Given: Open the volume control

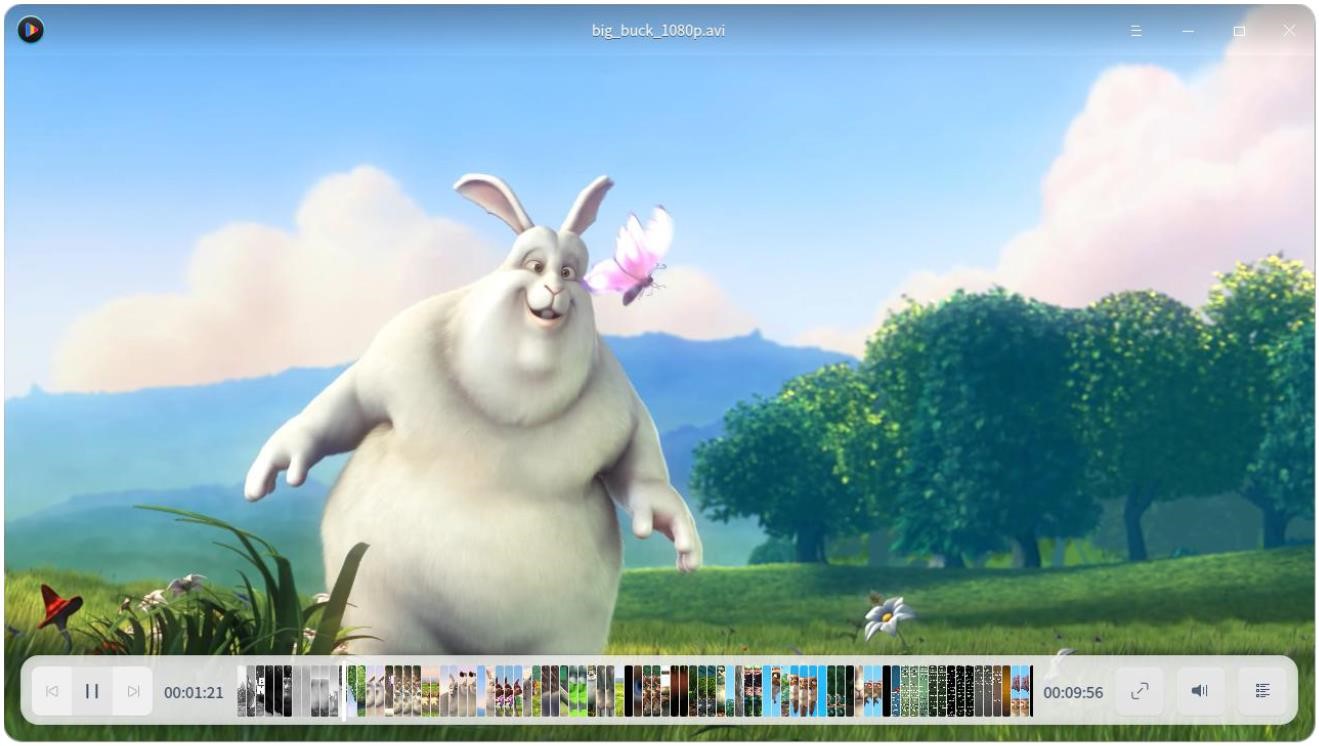Looking at the screenshot, I should (1200, 691).
